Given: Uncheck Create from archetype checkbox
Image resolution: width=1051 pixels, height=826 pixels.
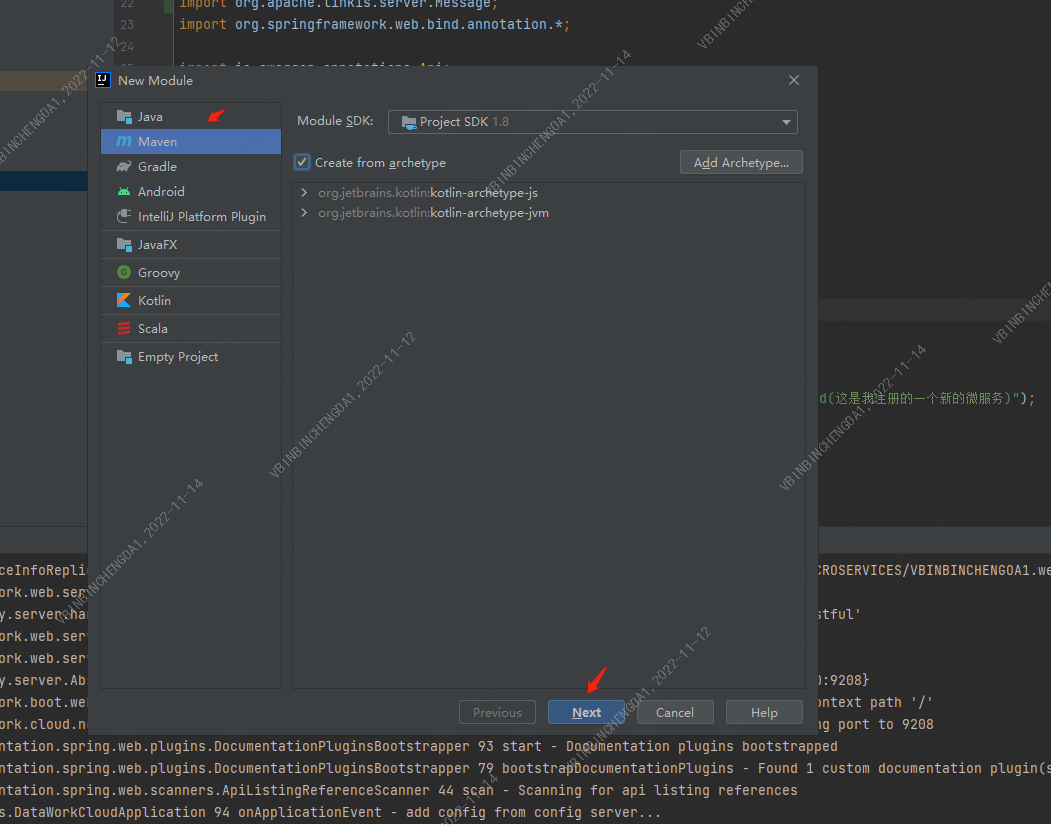Looking at the screenshot, I should pos(302,162).
